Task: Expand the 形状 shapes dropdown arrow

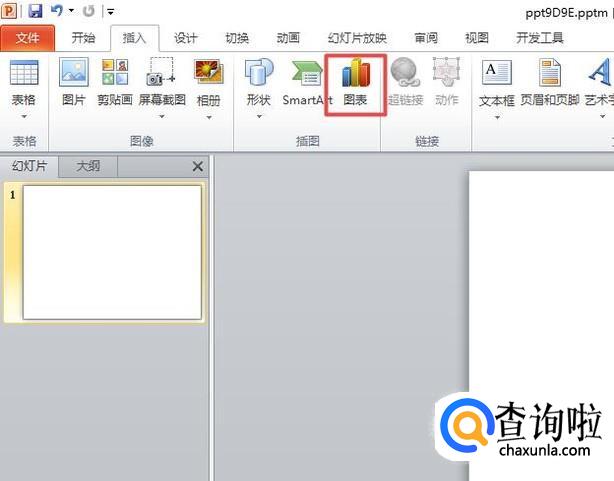Action: coord(259,117)
